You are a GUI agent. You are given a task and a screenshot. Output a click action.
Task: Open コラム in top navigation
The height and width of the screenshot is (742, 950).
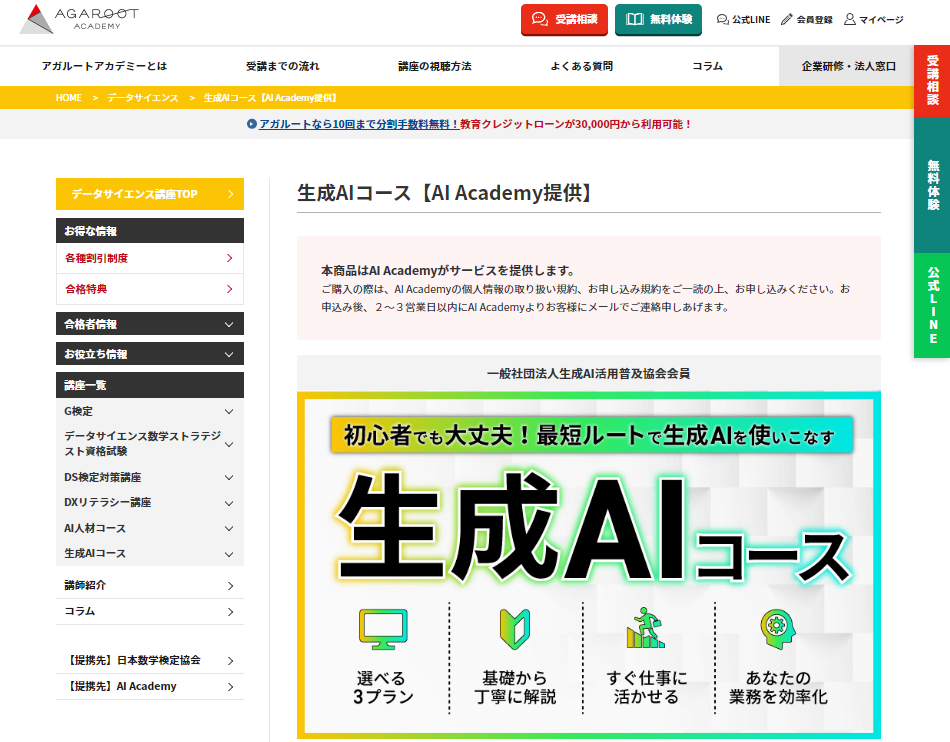click(708, 66)
